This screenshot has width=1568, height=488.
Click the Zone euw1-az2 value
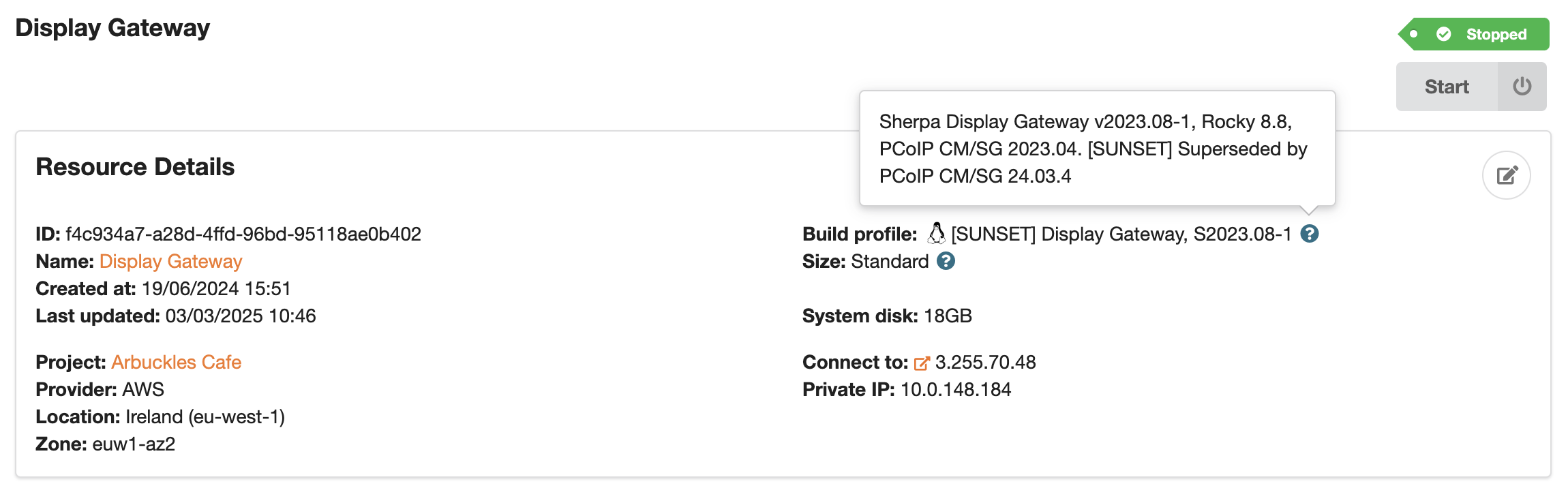tap(134, 444)
